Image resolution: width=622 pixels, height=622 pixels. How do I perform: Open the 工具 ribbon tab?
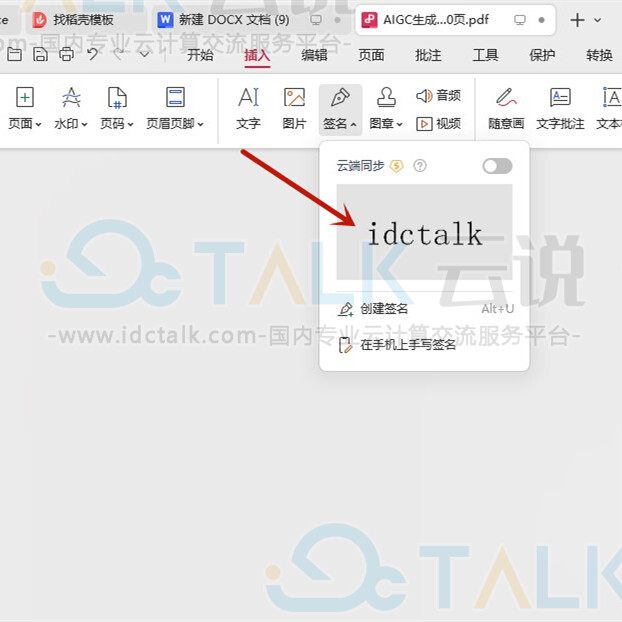coord(485,55)
